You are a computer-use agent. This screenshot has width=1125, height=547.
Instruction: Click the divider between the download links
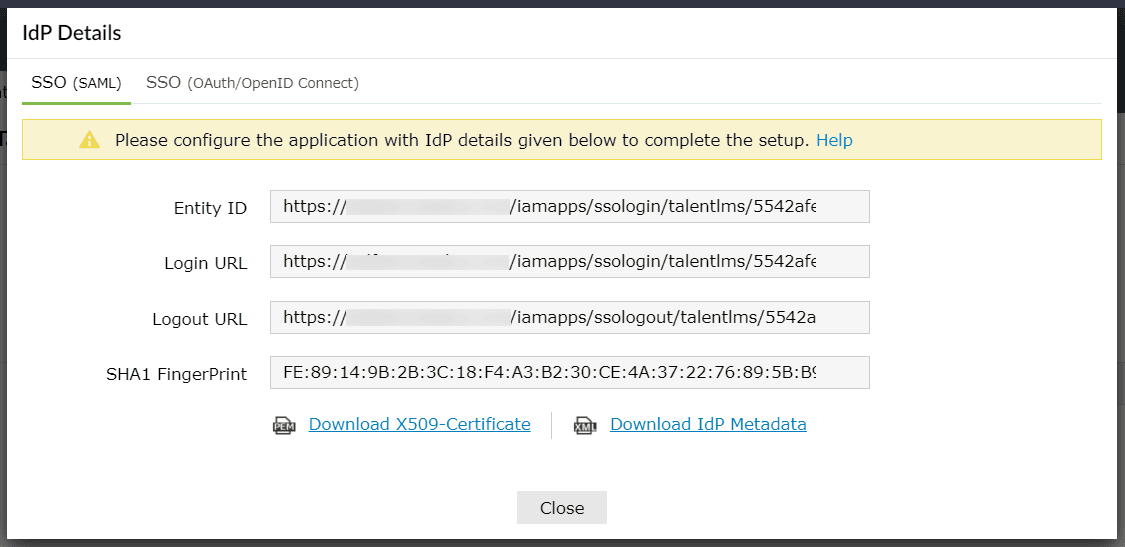pyautogui.click(x=551, y=425)
